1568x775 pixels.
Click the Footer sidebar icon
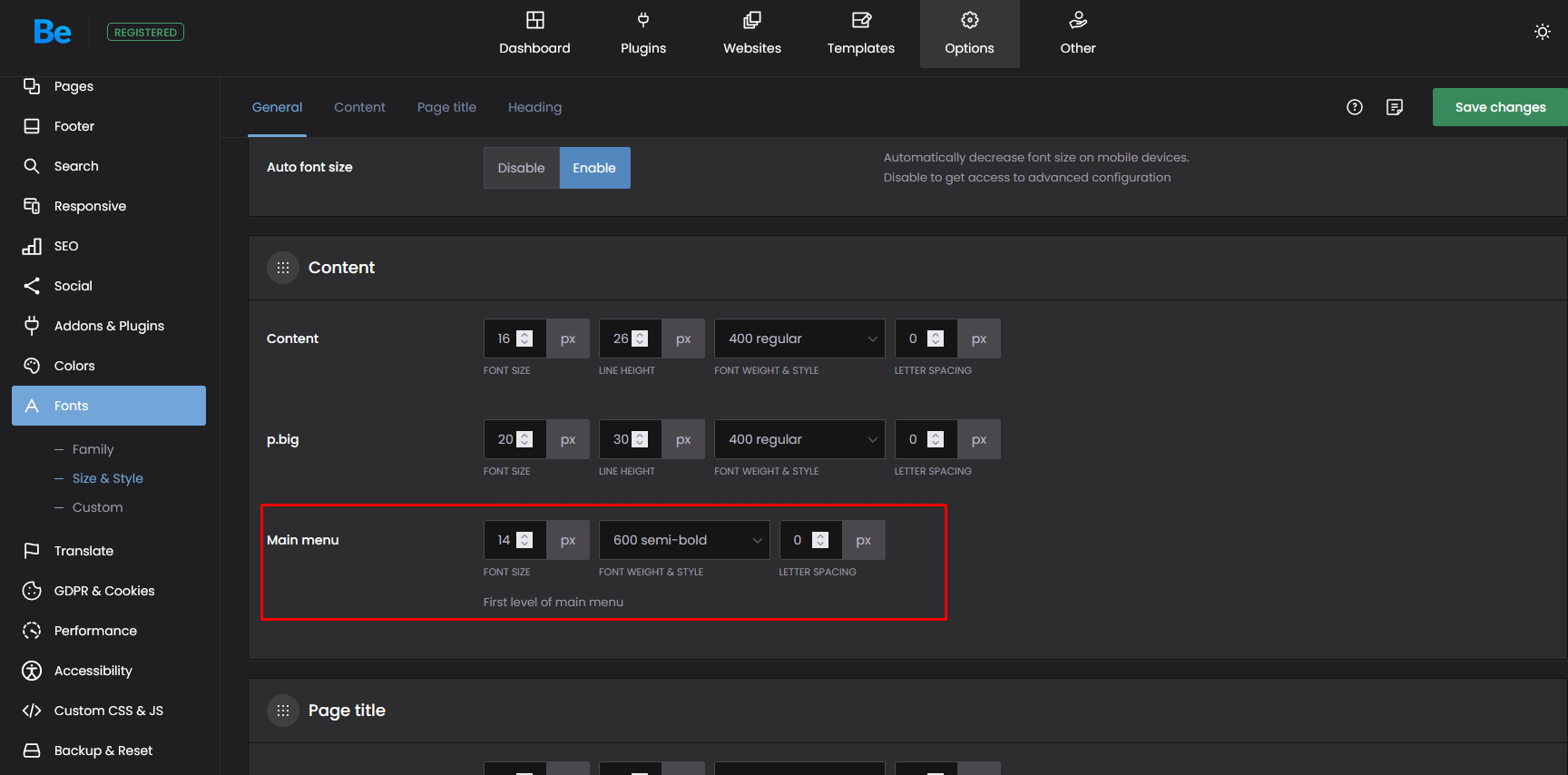32,126
